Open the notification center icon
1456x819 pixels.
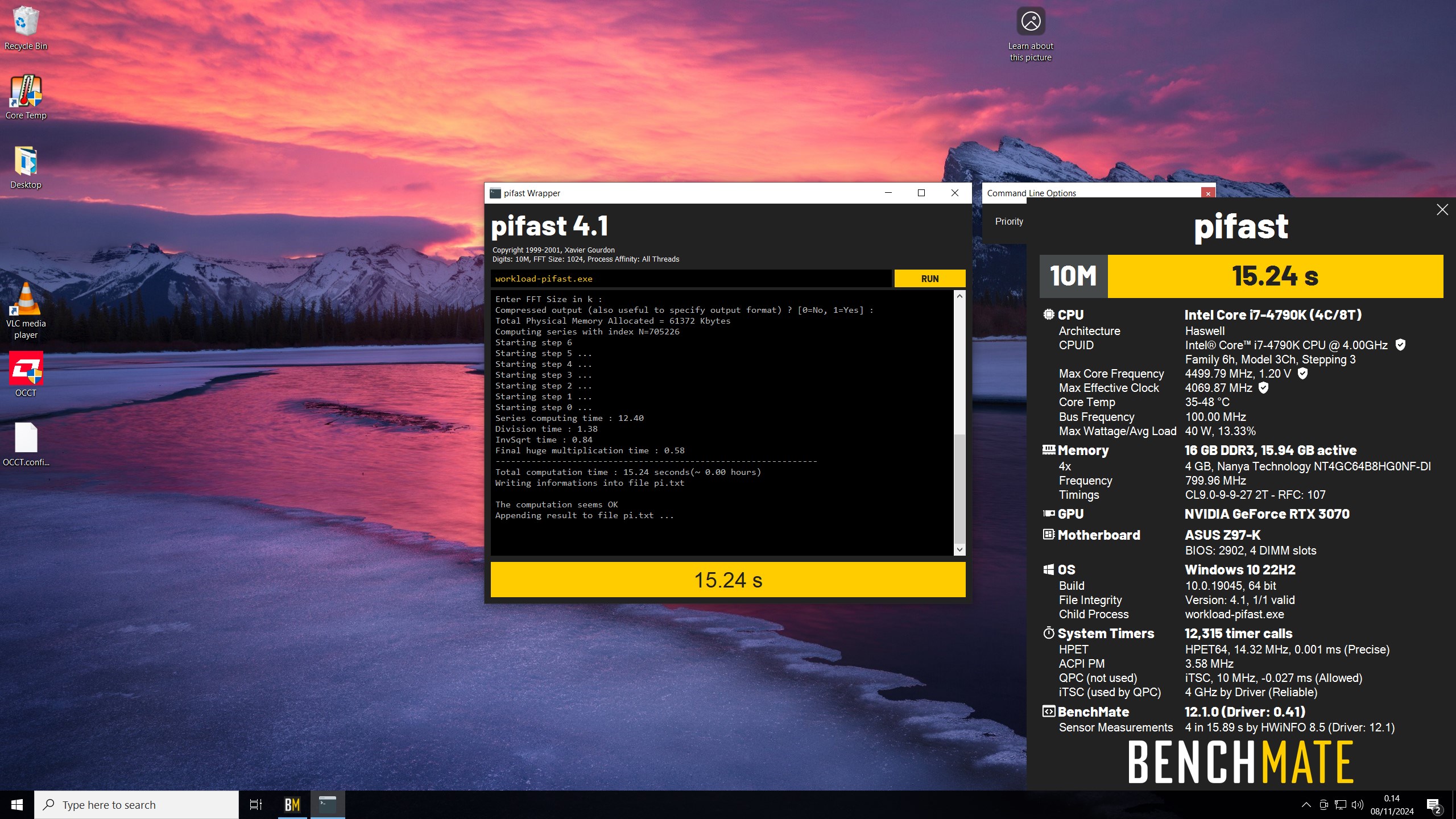(1433, 805)
